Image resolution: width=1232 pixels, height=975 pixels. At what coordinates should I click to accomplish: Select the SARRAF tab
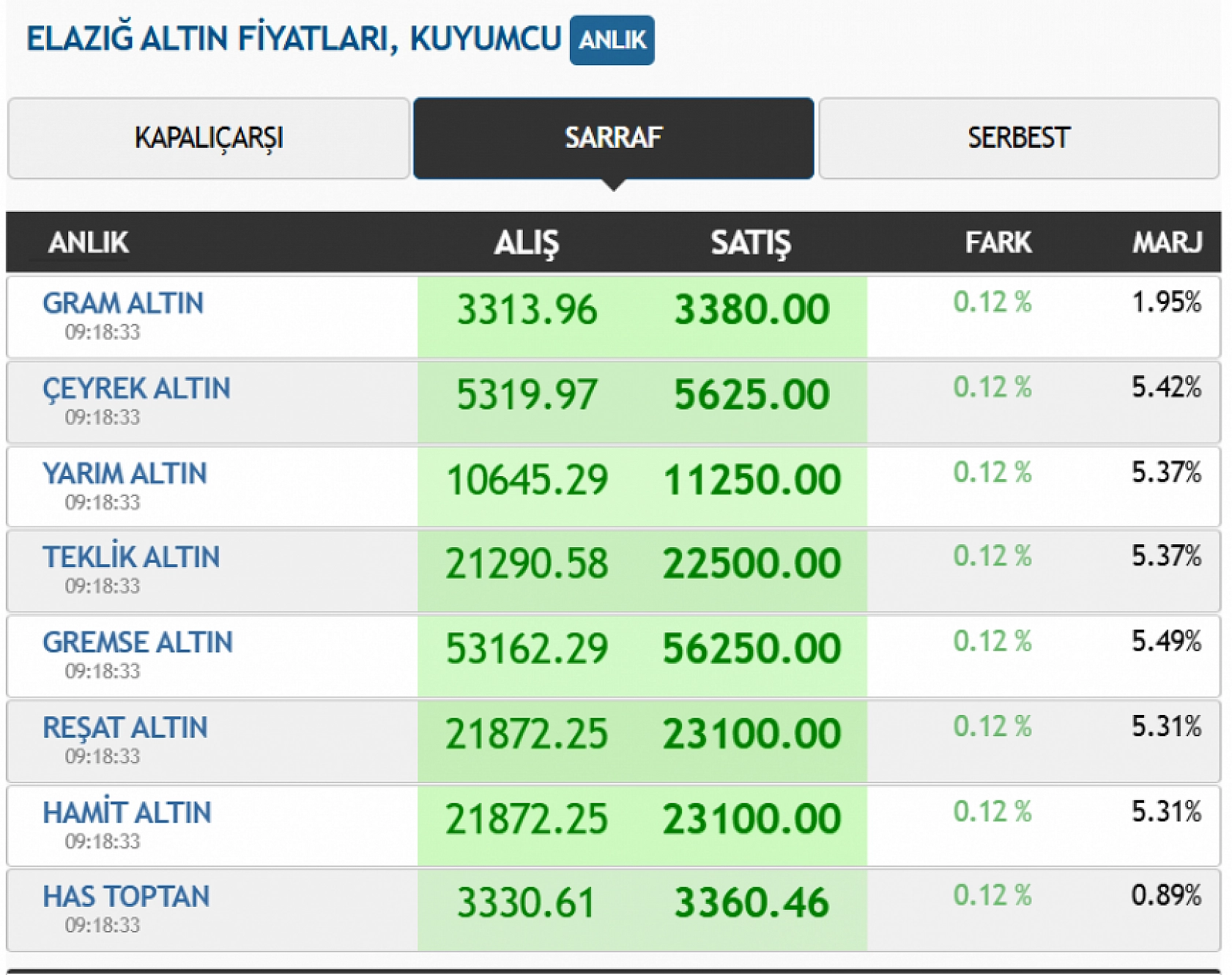613,138
